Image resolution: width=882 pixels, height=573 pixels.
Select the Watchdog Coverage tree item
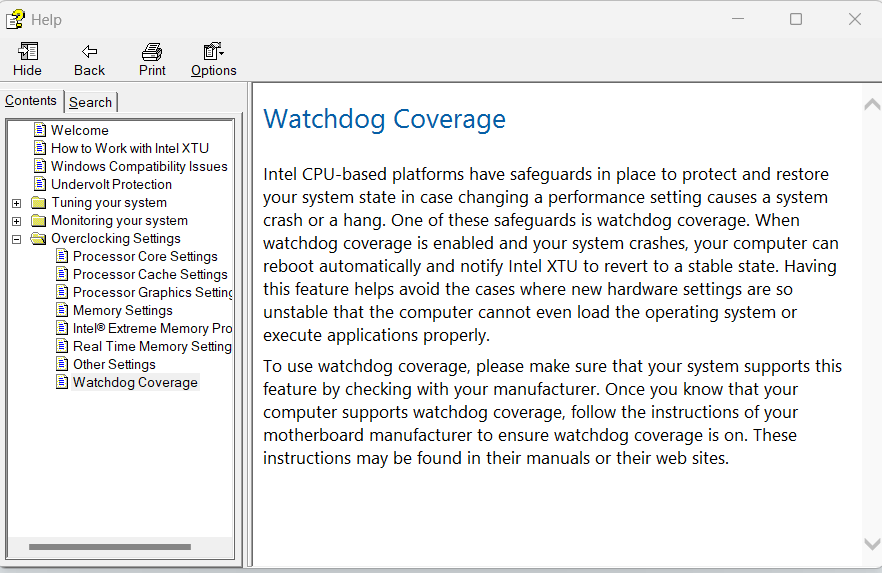coord(136,382)
